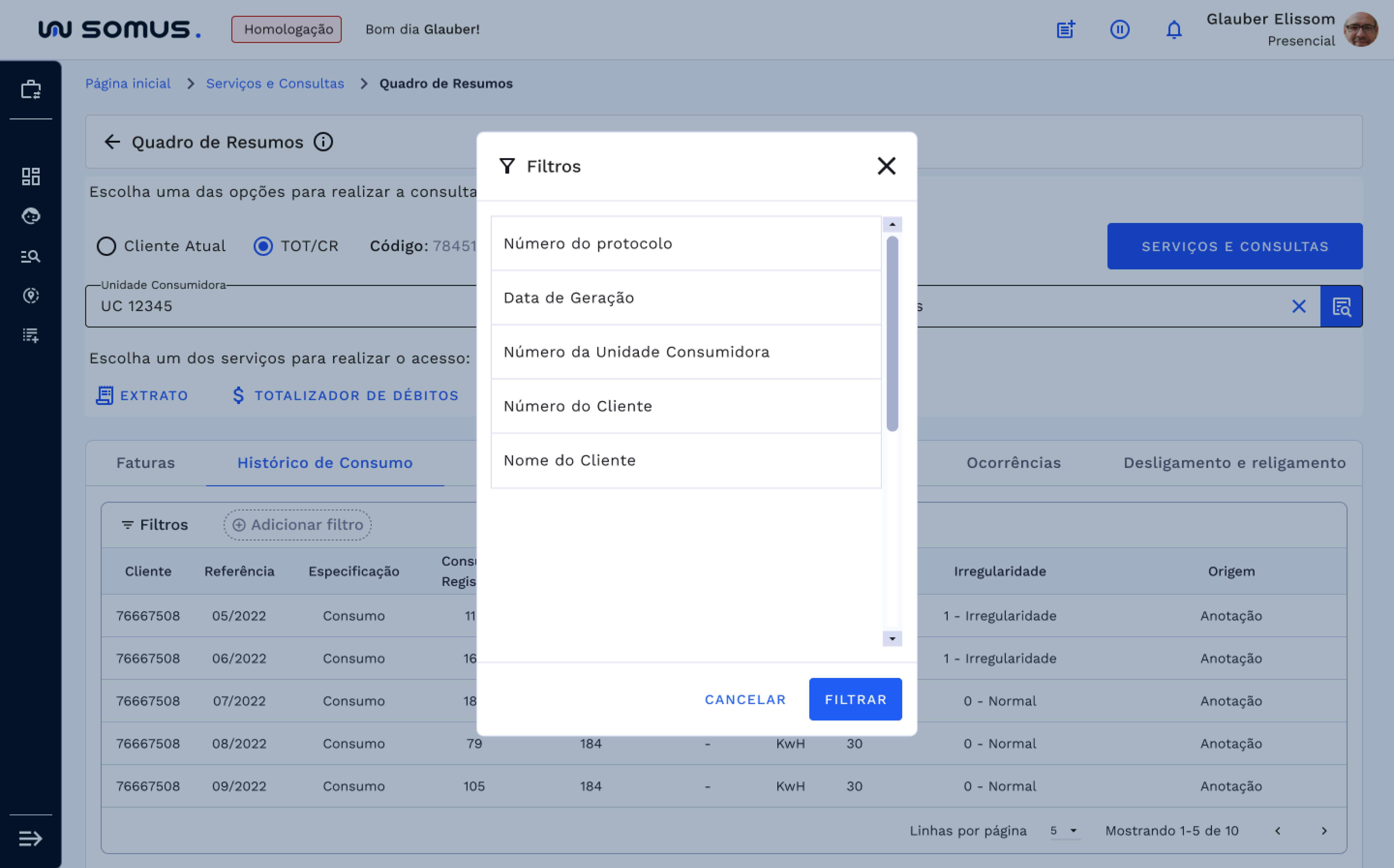
Task: Click the info icon beside Quadro de Resumos
Action: click(323, 142)
